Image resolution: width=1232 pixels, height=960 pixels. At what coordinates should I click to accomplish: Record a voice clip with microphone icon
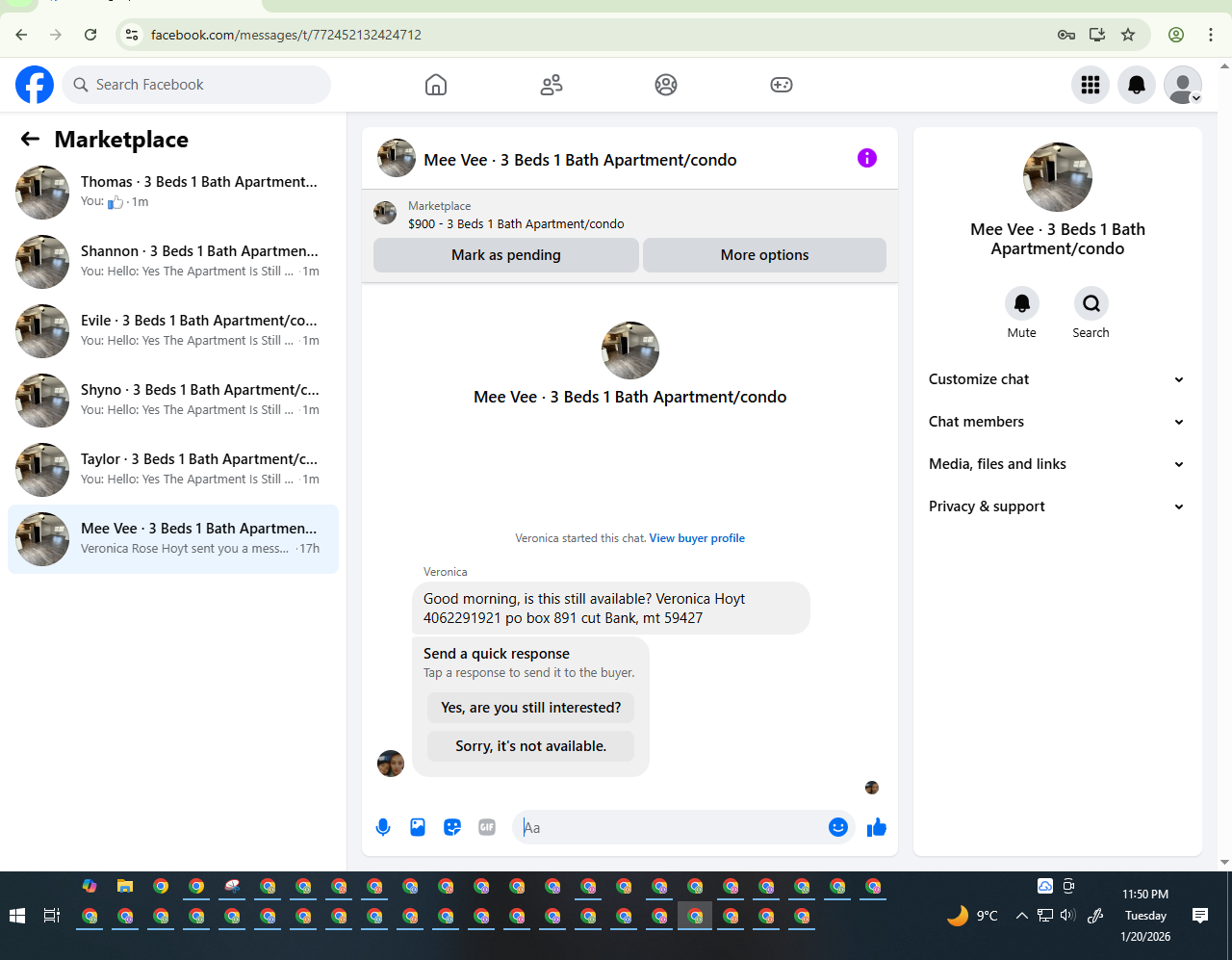click(383, 827)
